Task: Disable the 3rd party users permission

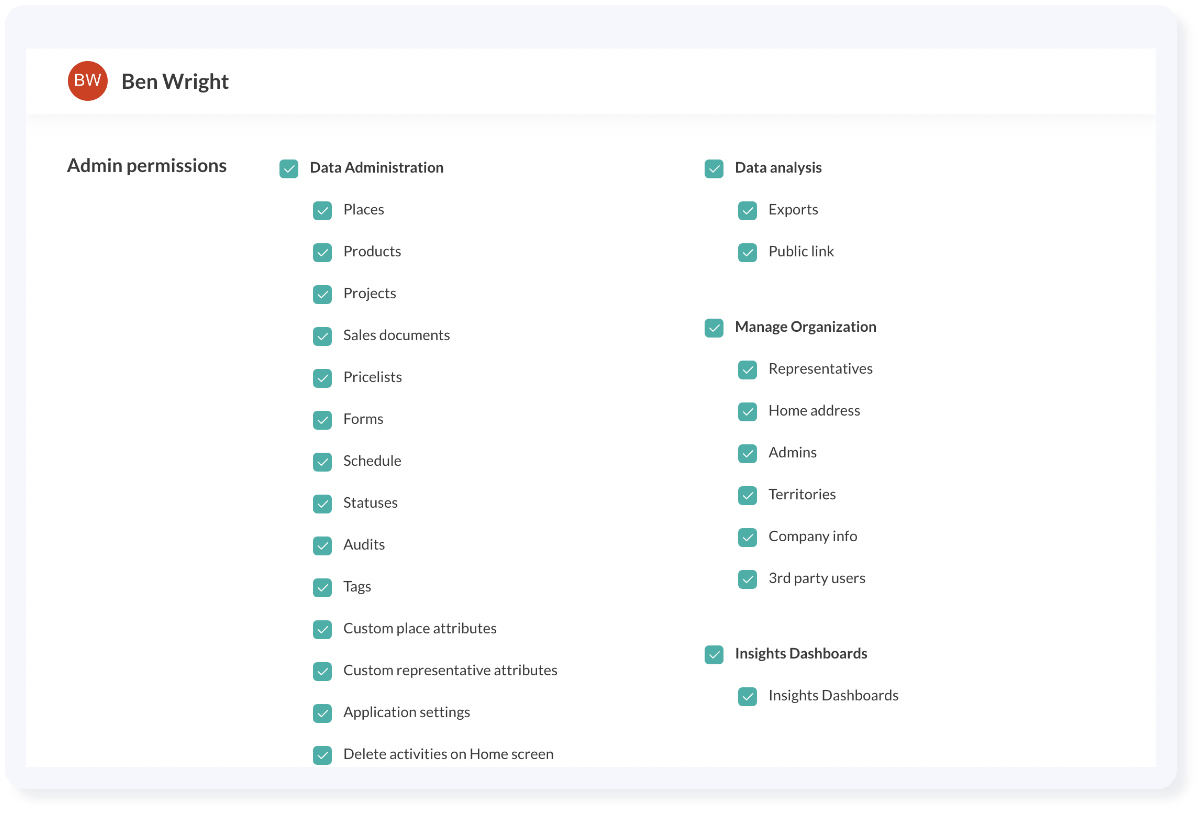Action: tap(748, 579)
